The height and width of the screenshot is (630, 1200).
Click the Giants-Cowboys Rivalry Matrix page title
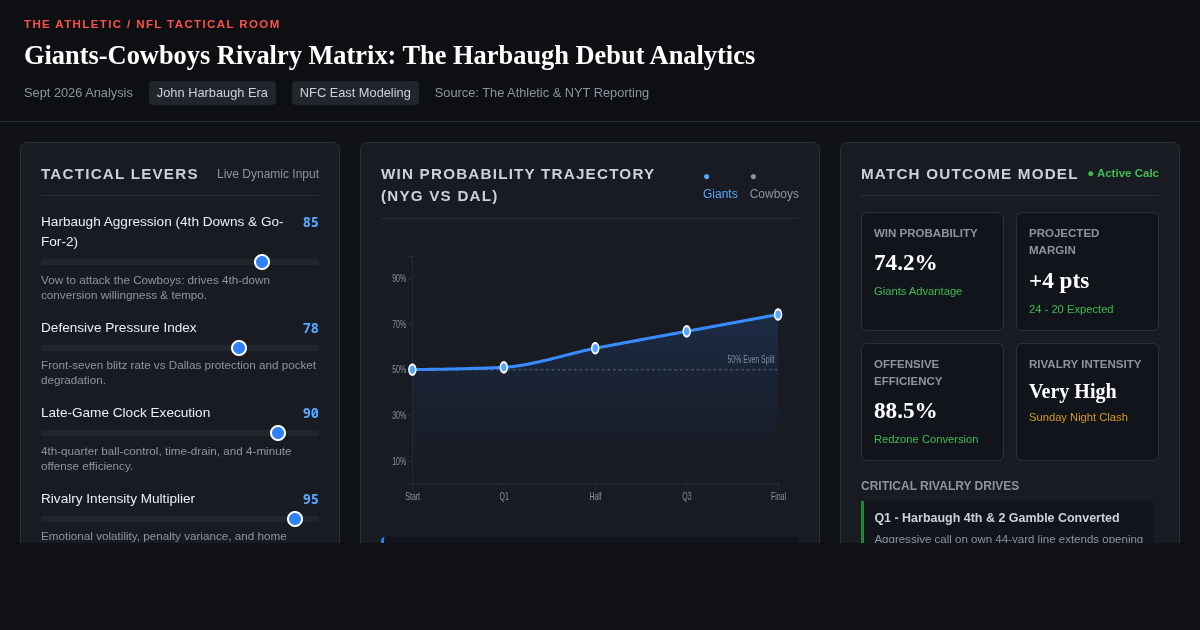[389, 55]
